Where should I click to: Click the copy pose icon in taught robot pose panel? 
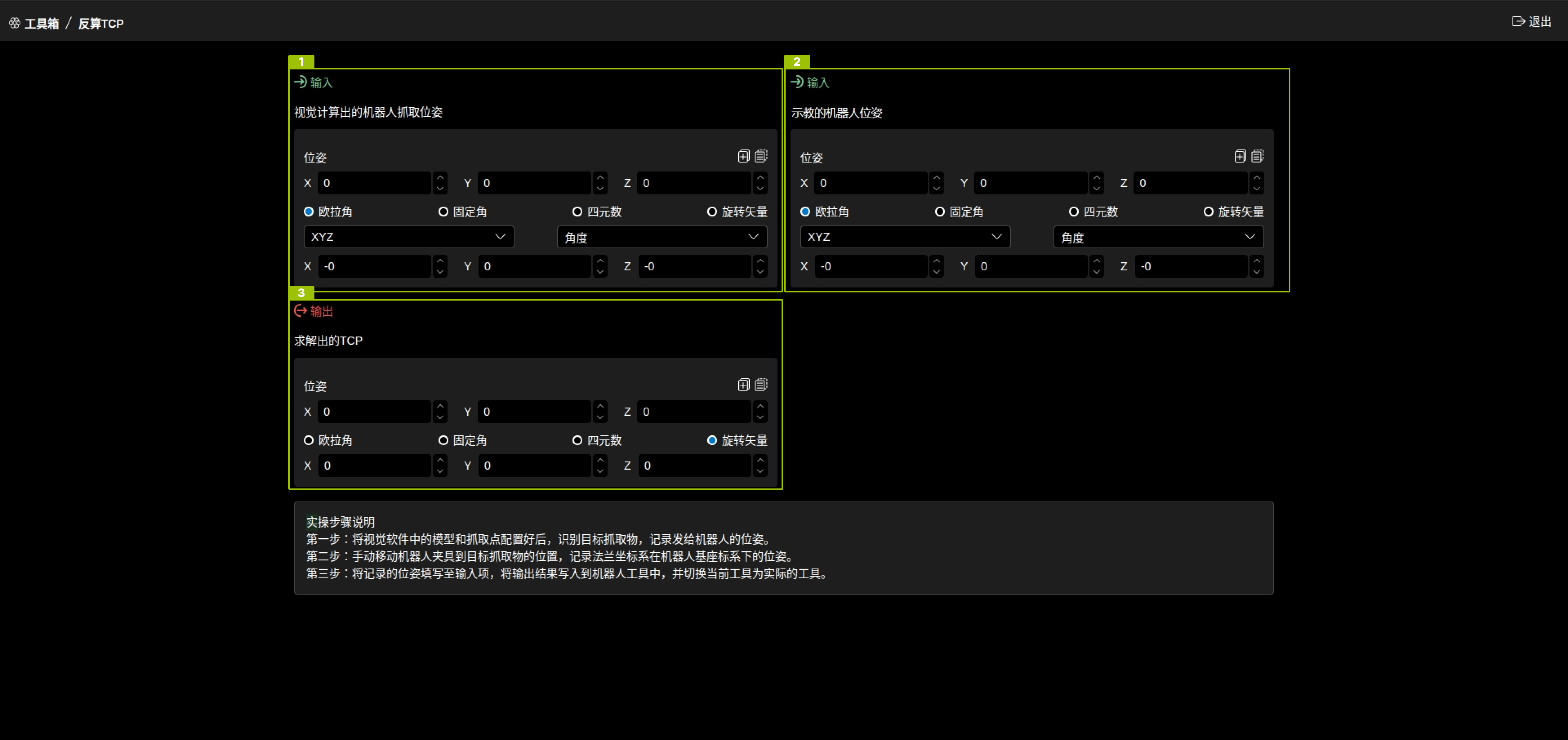pos(1240,156)
